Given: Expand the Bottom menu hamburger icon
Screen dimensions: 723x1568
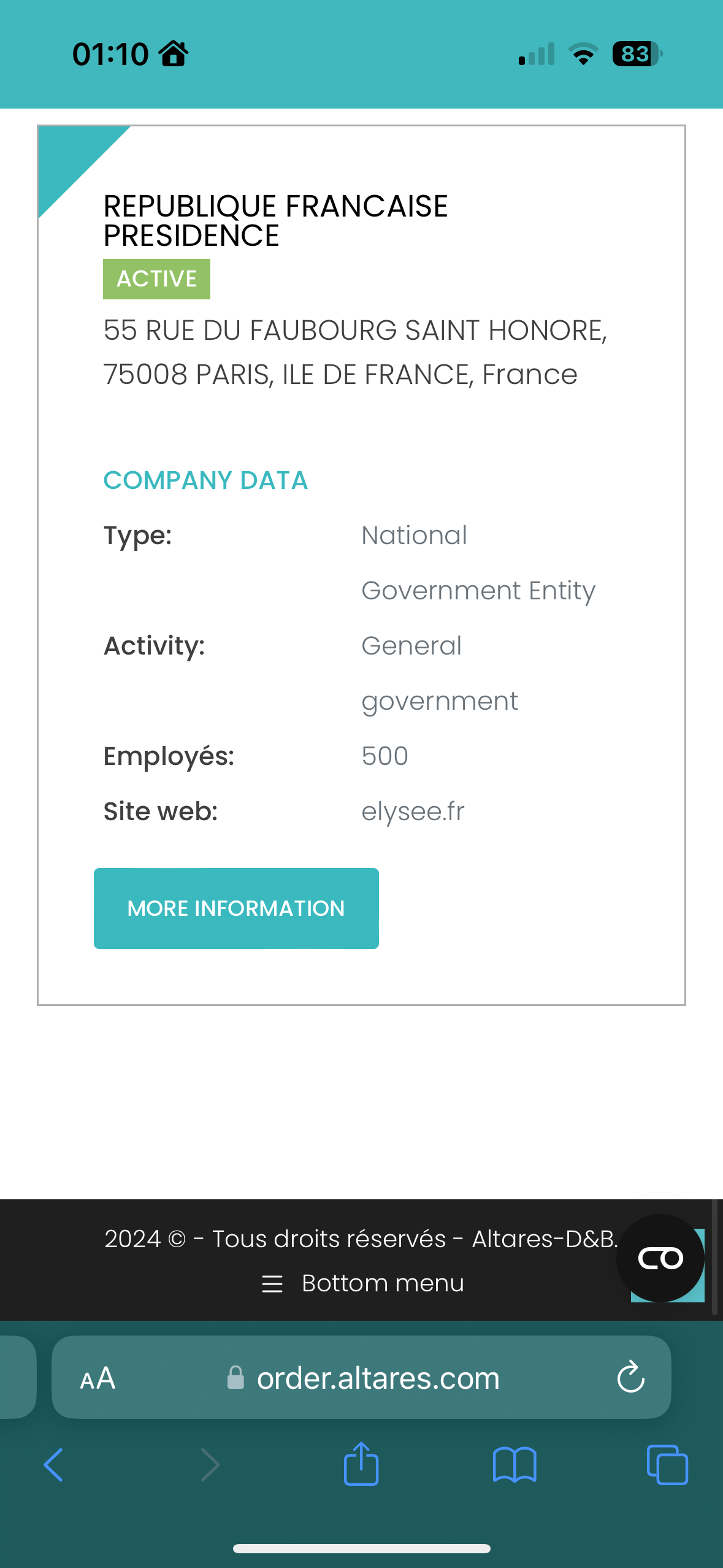Looking at the screenshot, I should [x=272, y=1283].
